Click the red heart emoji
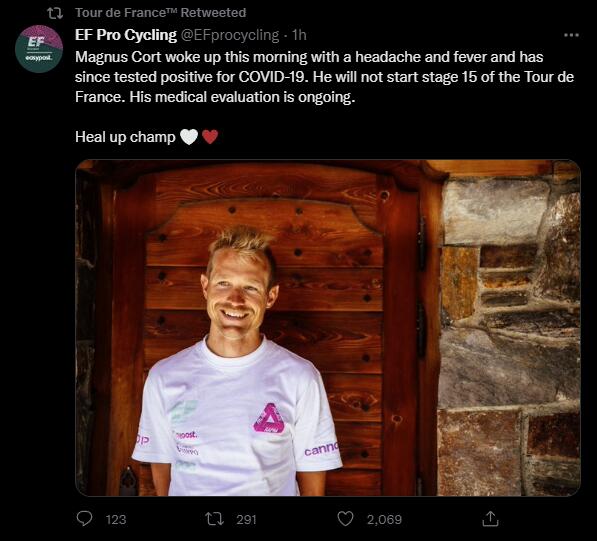Viewport: 597px width, 541px height. click(x=210, y=137)
